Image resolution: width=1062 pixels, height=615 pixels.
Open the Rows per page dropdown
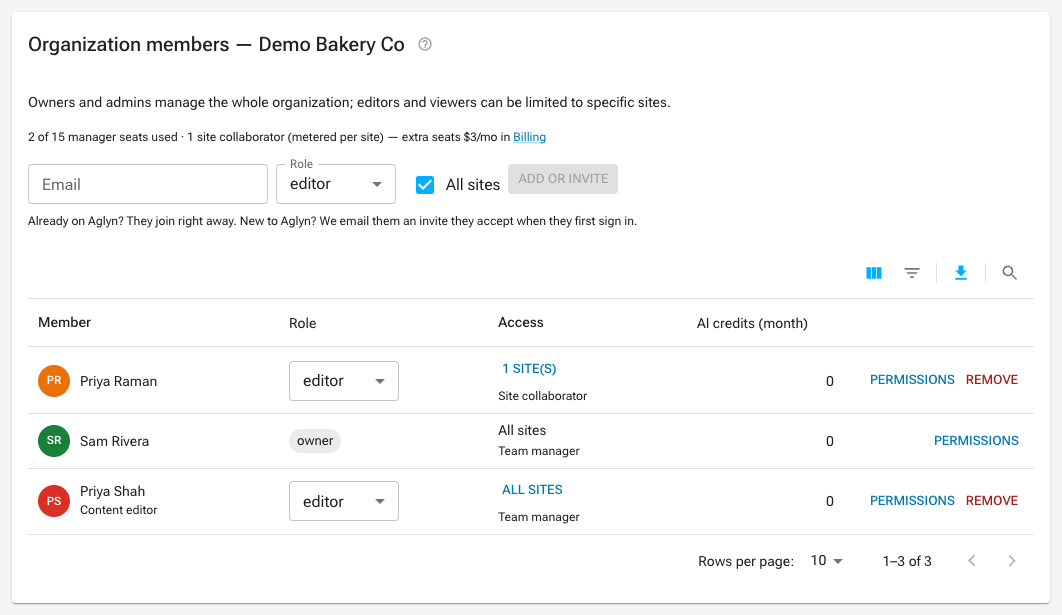coord(827,561)
